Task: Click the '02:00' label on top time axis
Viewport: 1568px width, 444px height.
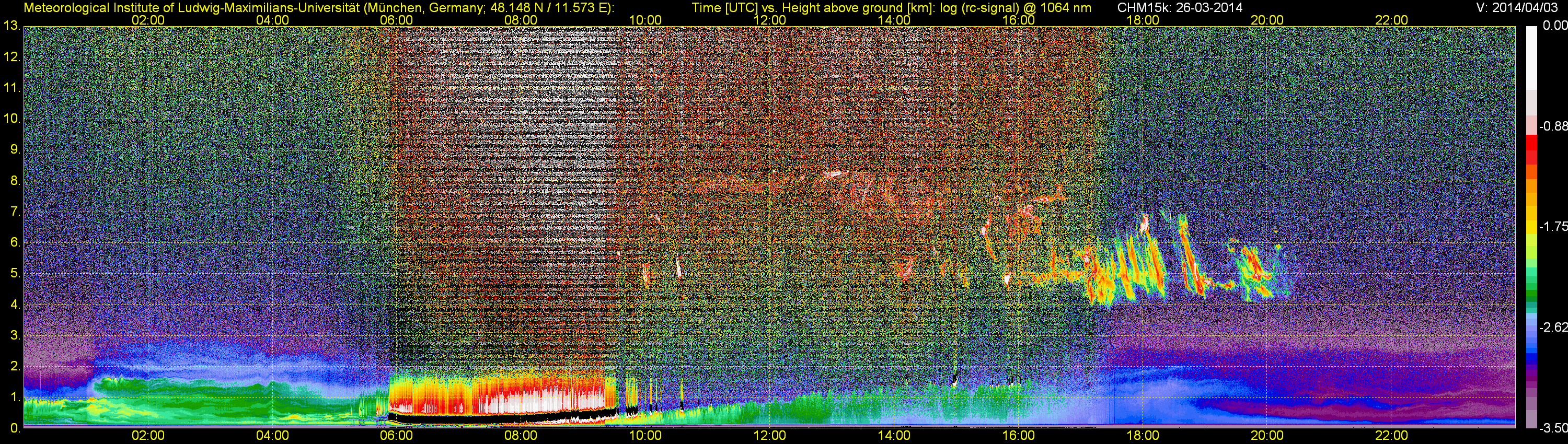Action: (x=148, y=20)
